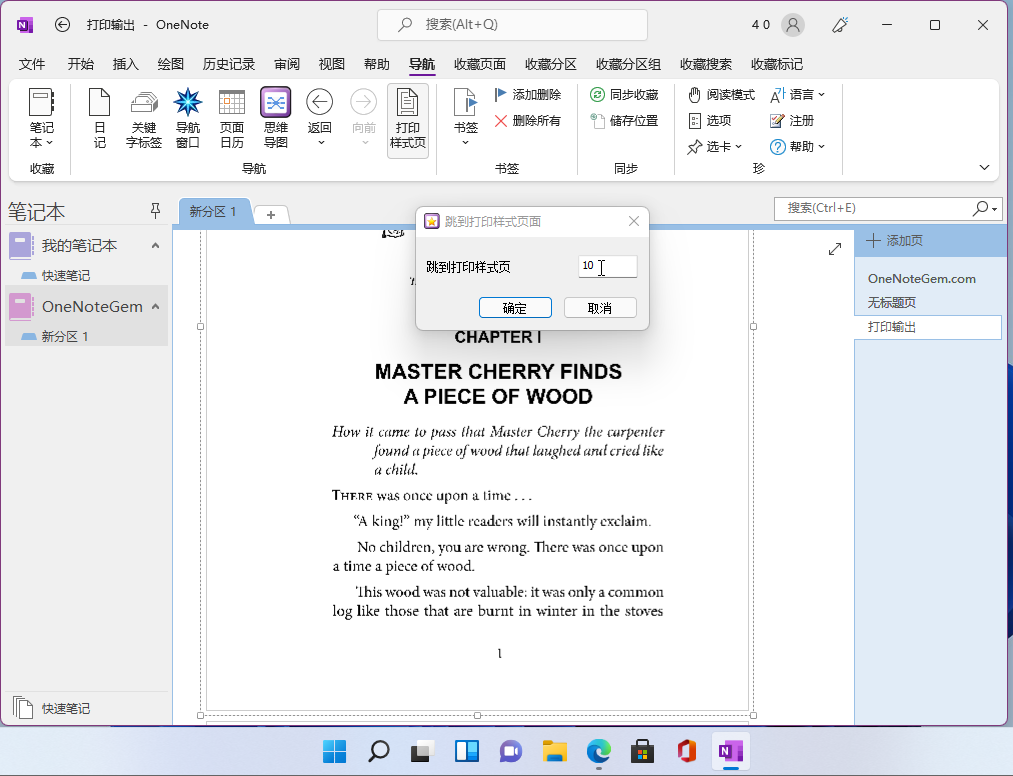Click the 注册 register icon
The width and height of the screenshot is (1013, 776).
(777, 121)
